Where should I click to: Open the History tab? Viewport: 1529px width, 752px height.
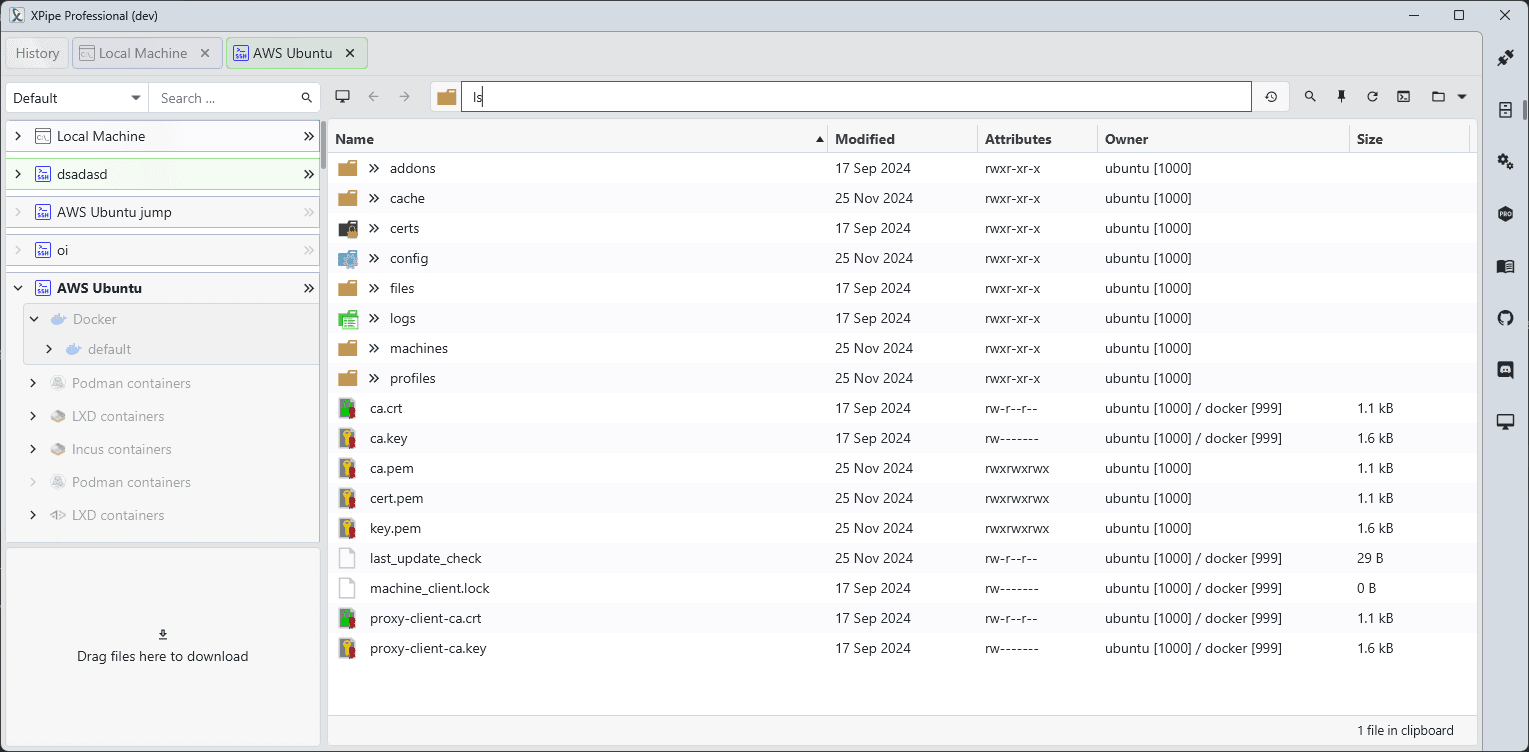coord(37,53)
